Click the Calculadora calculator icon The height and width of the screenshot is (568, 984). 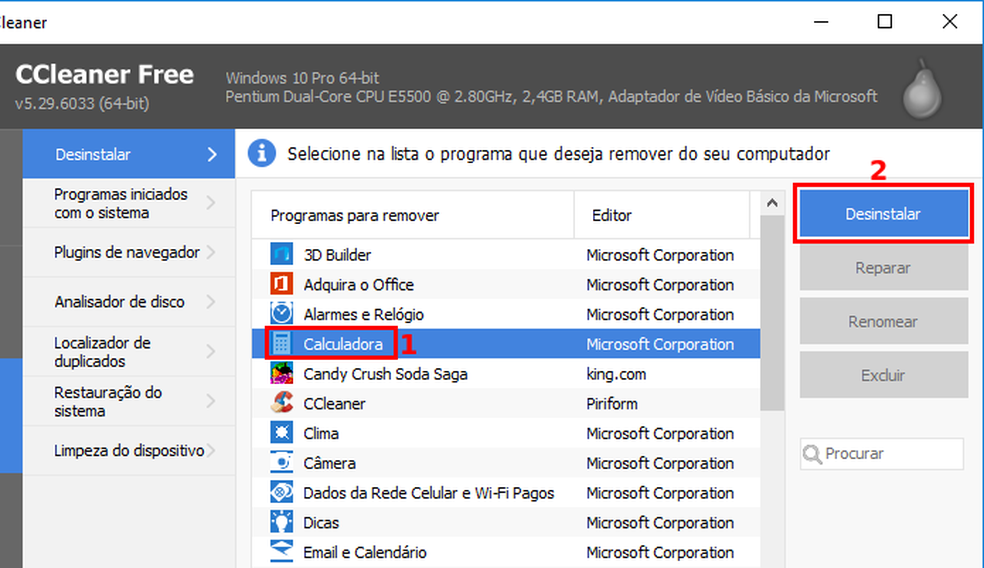tap(281, 343)
